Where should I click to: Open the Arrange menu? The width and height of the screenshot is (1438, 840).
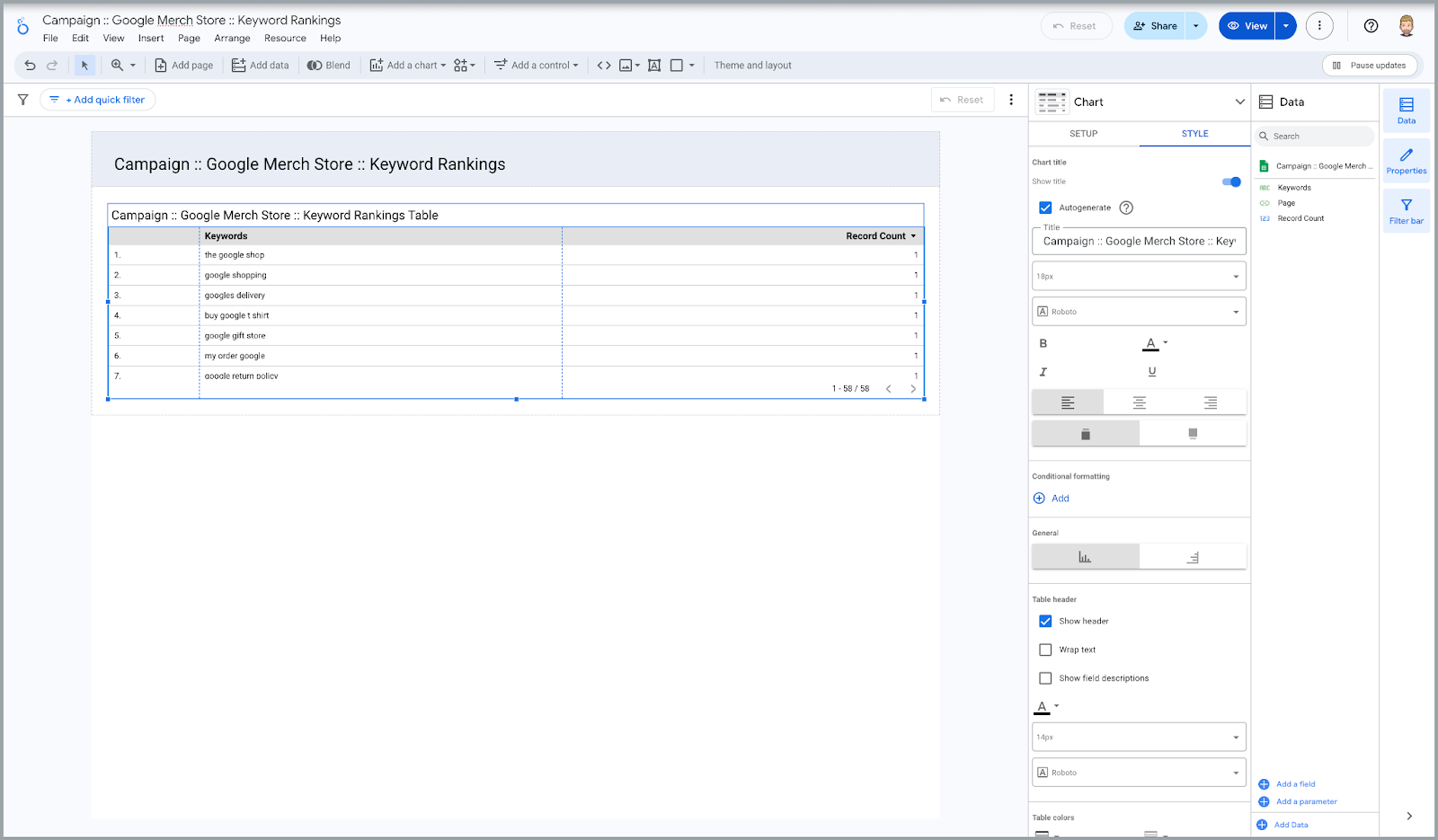click(232, 39)
